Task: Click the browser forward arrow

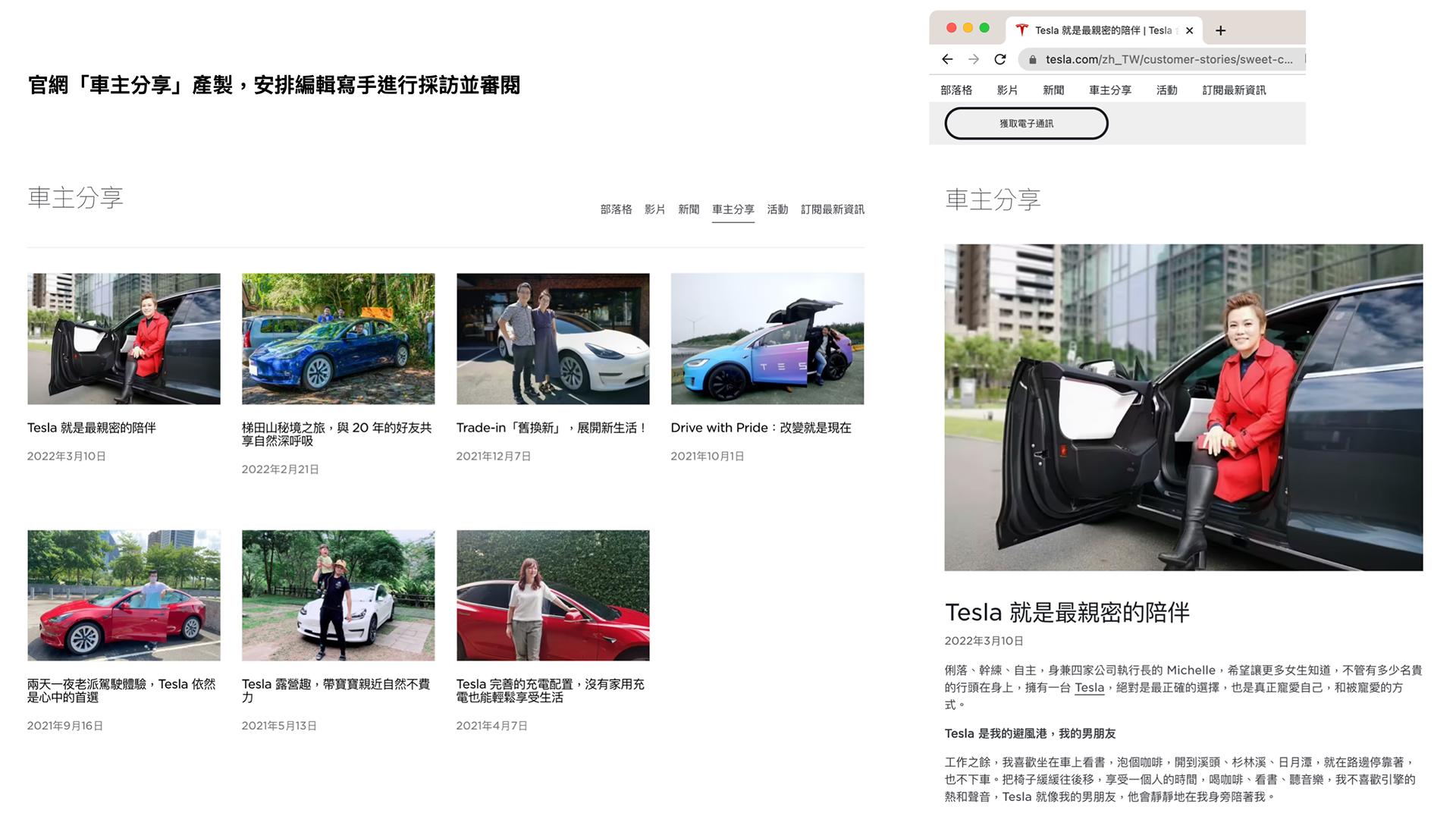Action: tap(974, 59)
